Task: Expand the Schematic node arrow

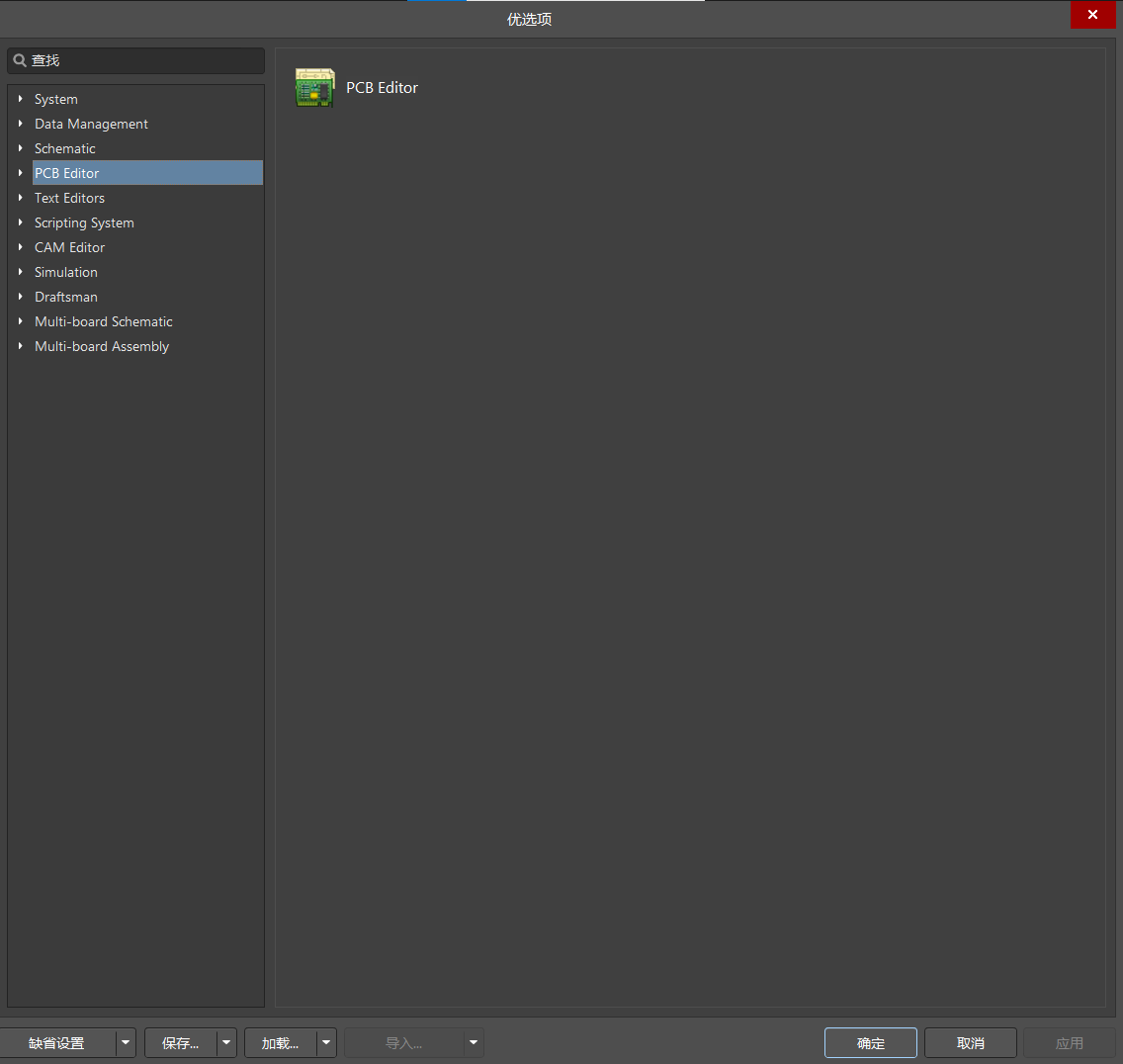Action: 20,148
